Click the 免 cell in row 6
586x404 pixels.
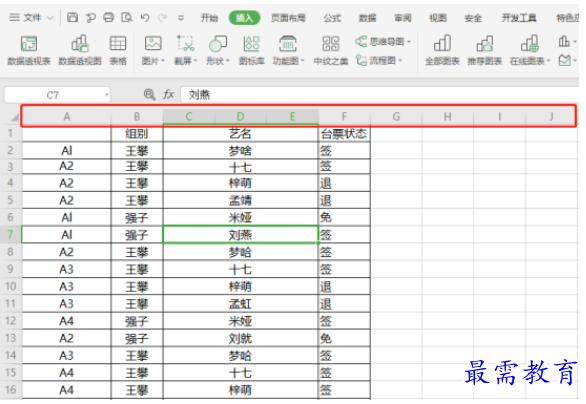click(x=344, y=217)
